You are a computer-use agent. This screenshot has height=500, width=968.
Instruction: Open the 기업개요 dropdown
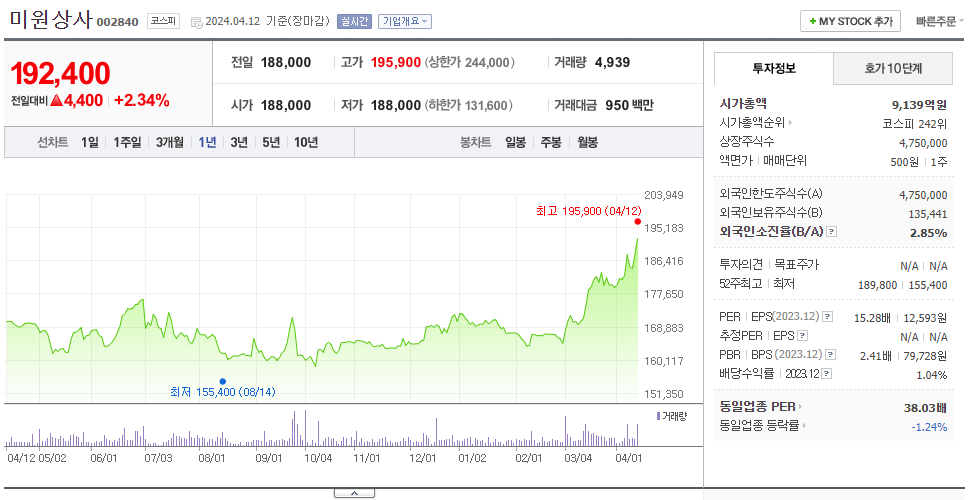tap(404, 22)
